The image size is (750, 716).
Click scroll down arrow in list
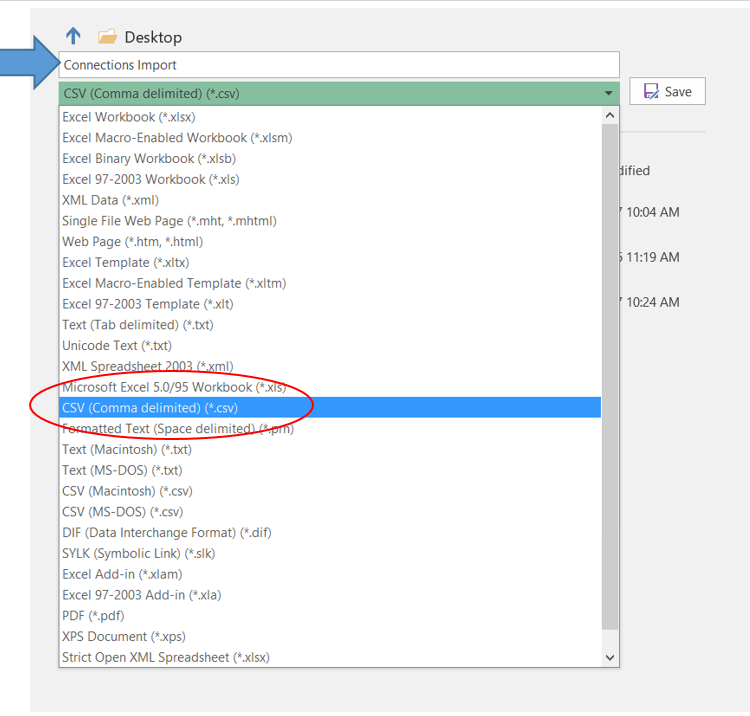611,658
